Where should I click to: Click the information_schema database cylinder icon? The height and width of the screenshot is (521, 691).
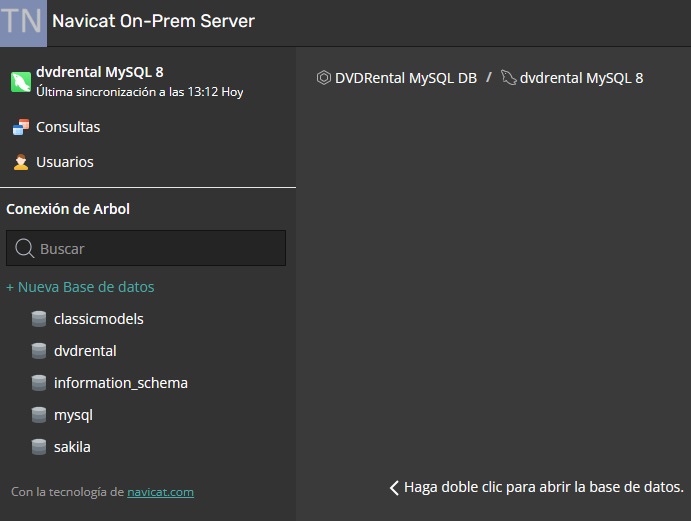39,383
